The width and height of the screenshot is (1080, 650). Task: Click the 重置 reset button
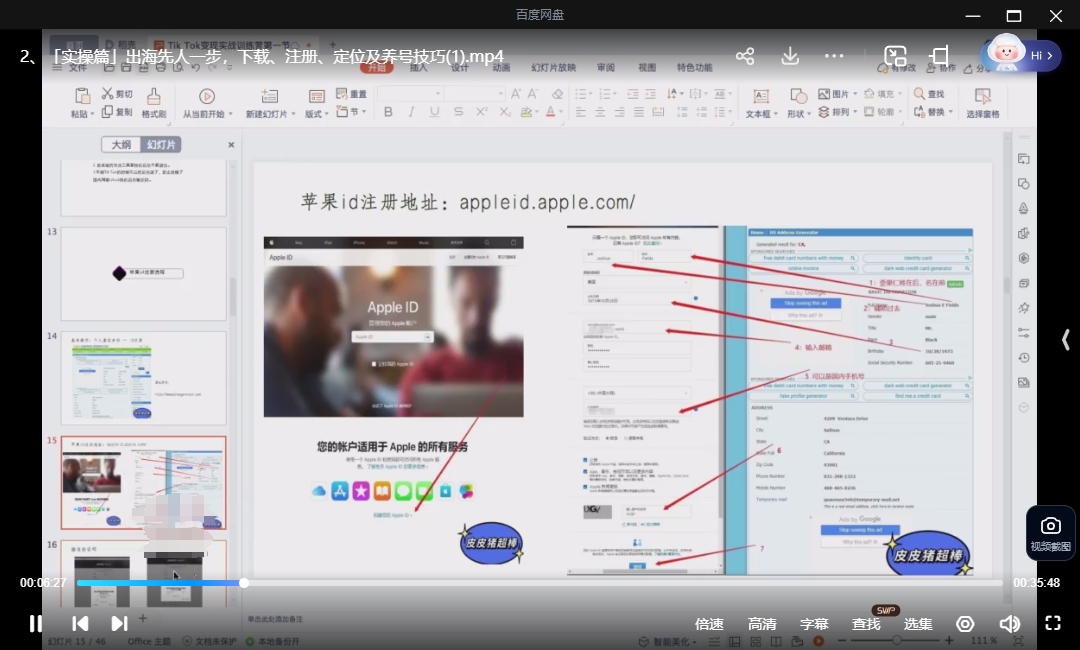coord(351,94)
